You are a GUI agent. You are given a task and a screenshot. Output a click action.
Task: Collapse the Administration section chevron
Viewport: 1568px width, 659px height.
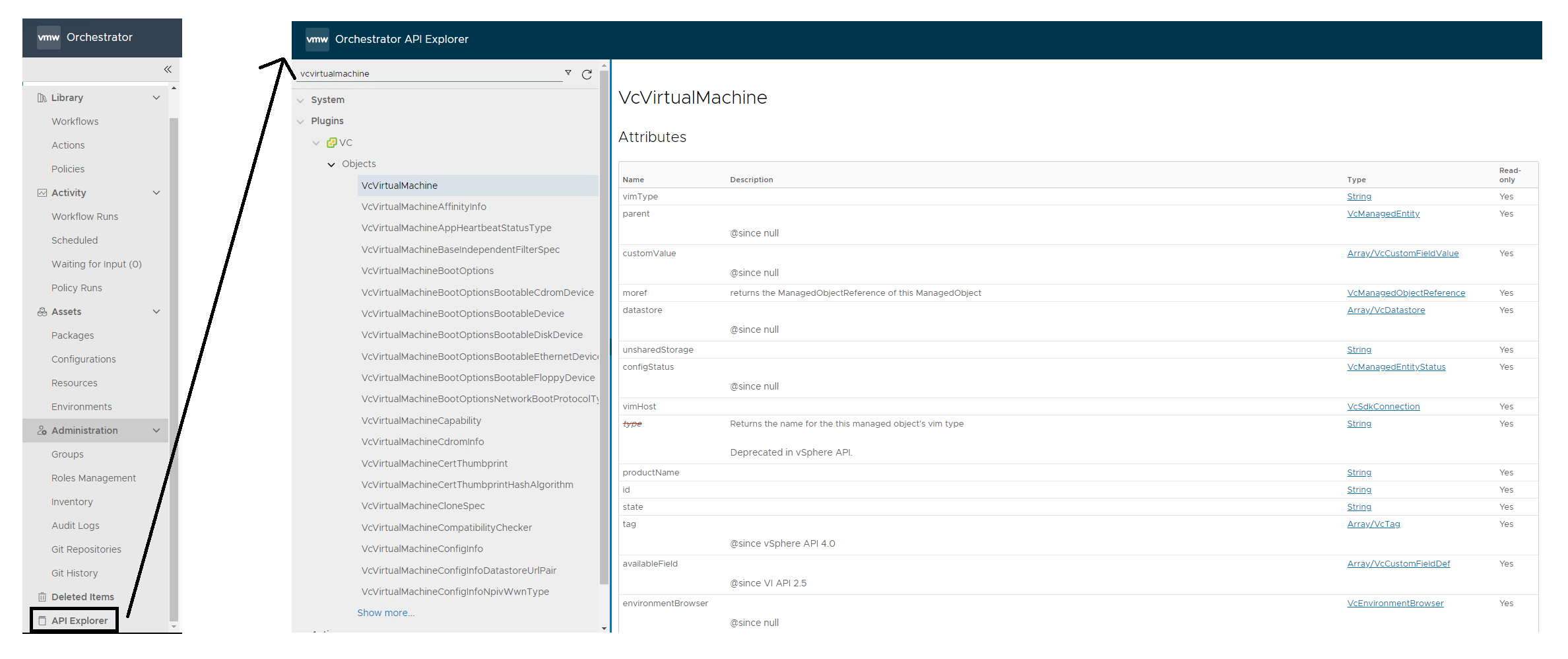tap(156, 431)
